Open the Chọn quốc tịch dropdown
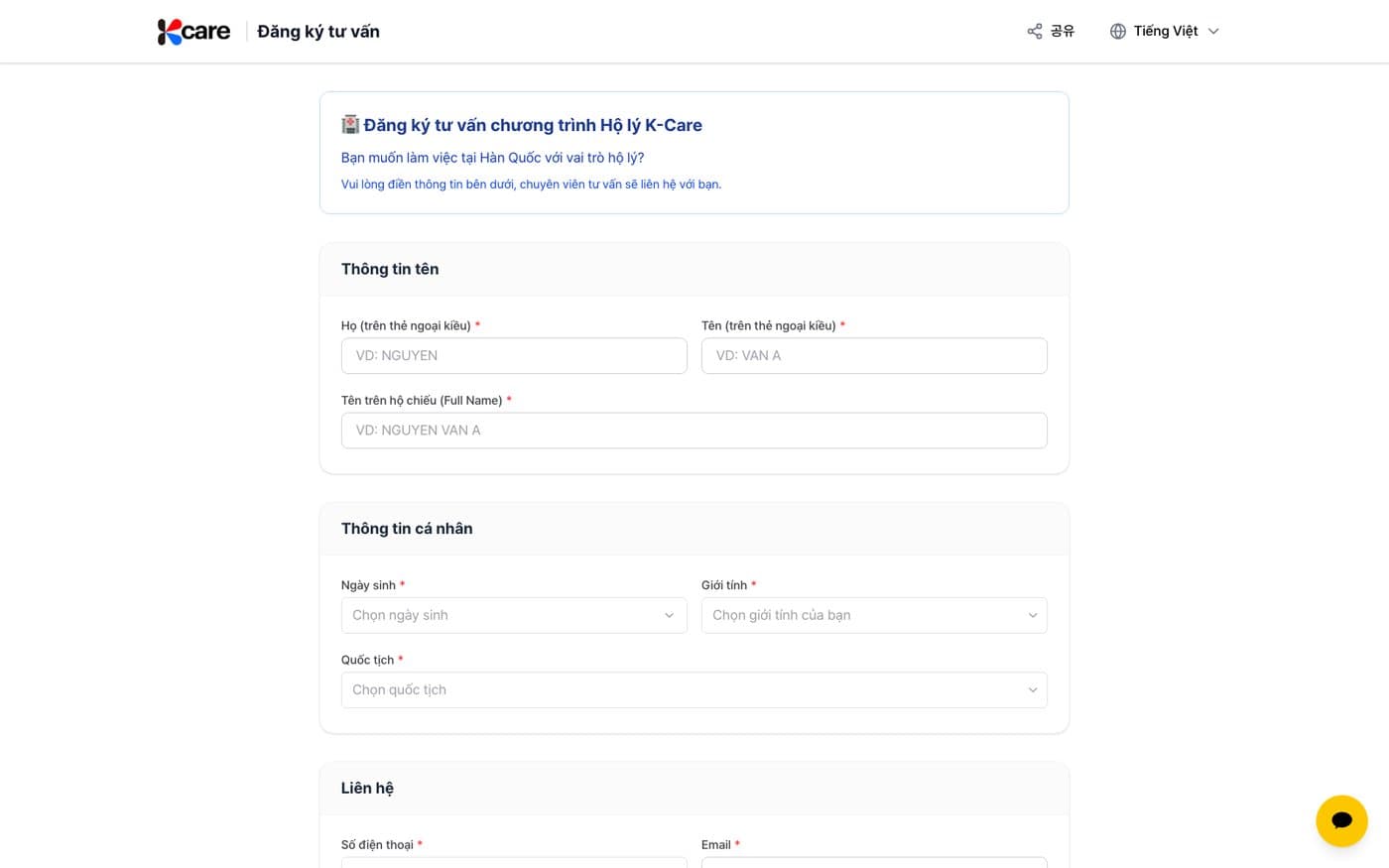 pos(694,690)
